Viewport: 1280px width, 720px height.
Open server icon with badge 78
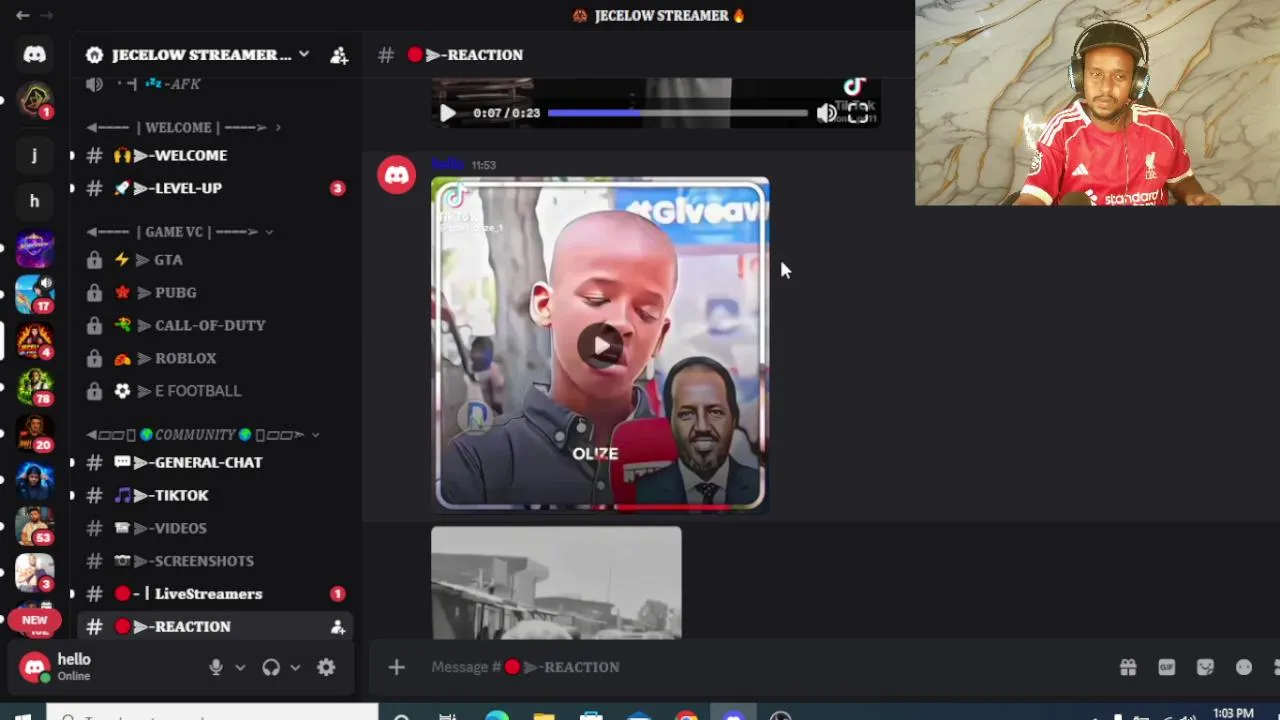coord(34,387)
